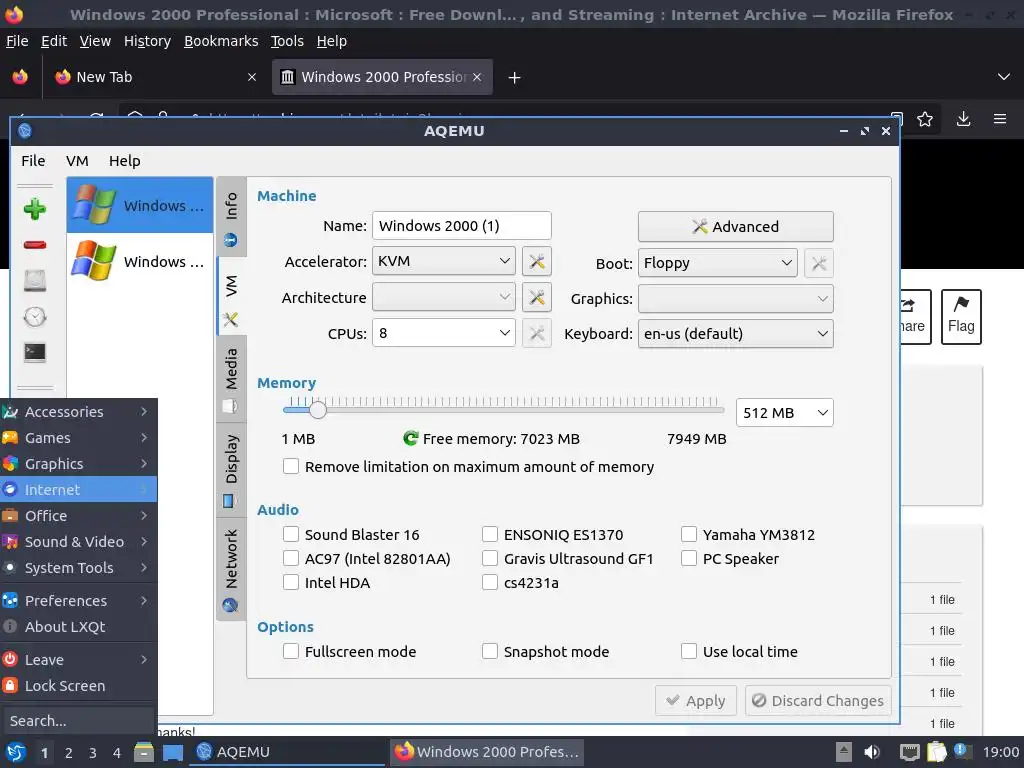1024x768 pixels.
Task: Open new Firefox tab with plus icon
Action: click(515, 78)
